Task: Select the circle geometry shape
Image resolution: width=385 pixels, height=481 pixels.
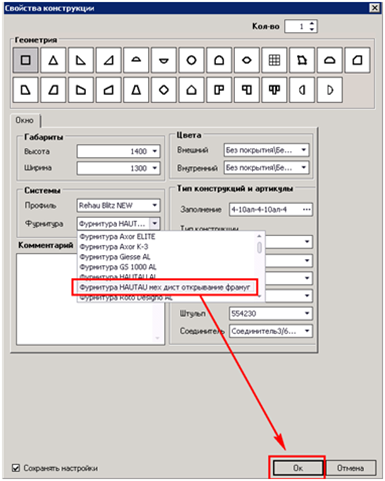Action: [191, 60]
